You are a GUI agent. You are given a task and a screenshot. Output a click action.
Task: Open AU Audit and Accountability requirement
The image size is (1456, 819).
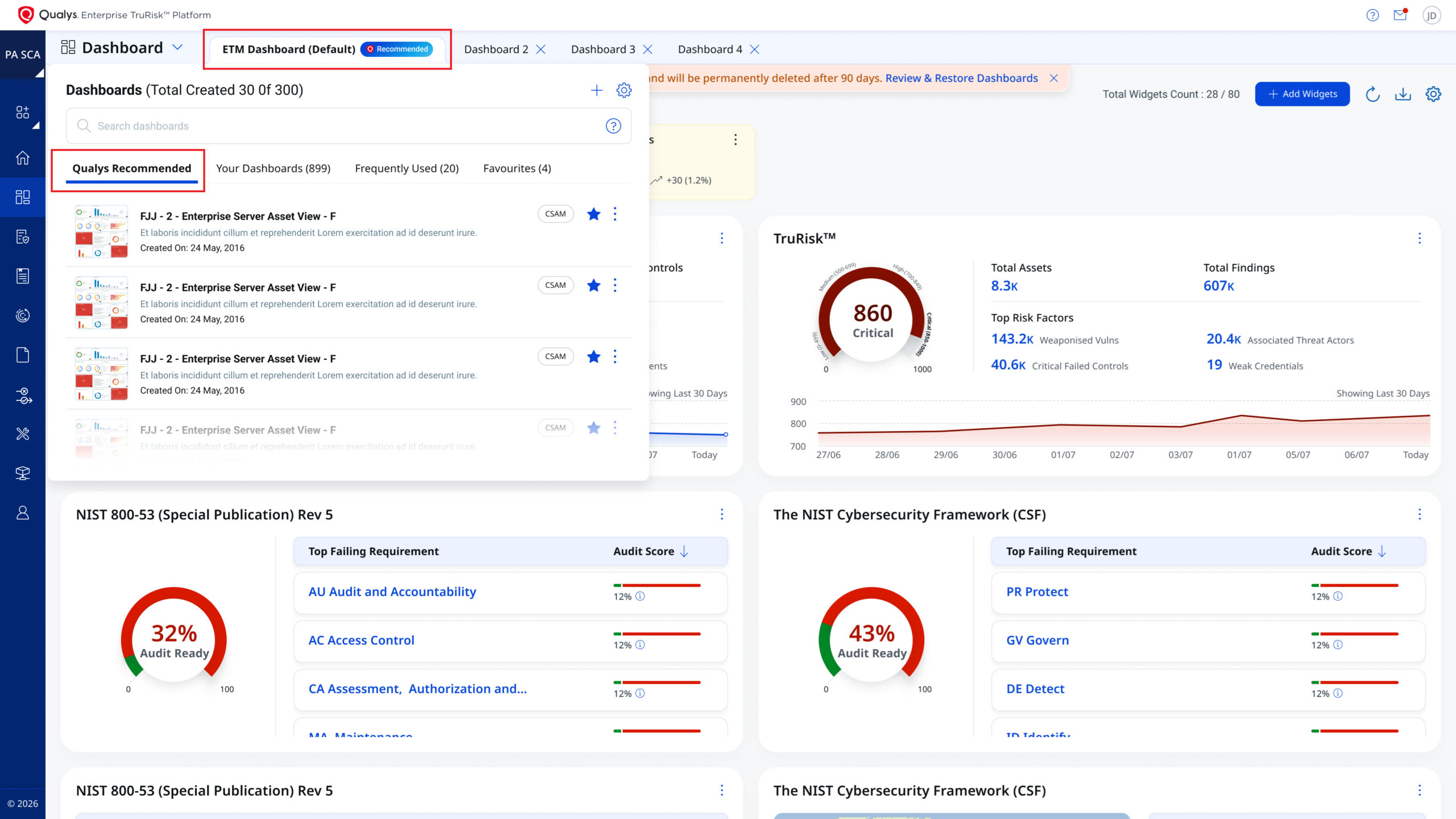392,591
